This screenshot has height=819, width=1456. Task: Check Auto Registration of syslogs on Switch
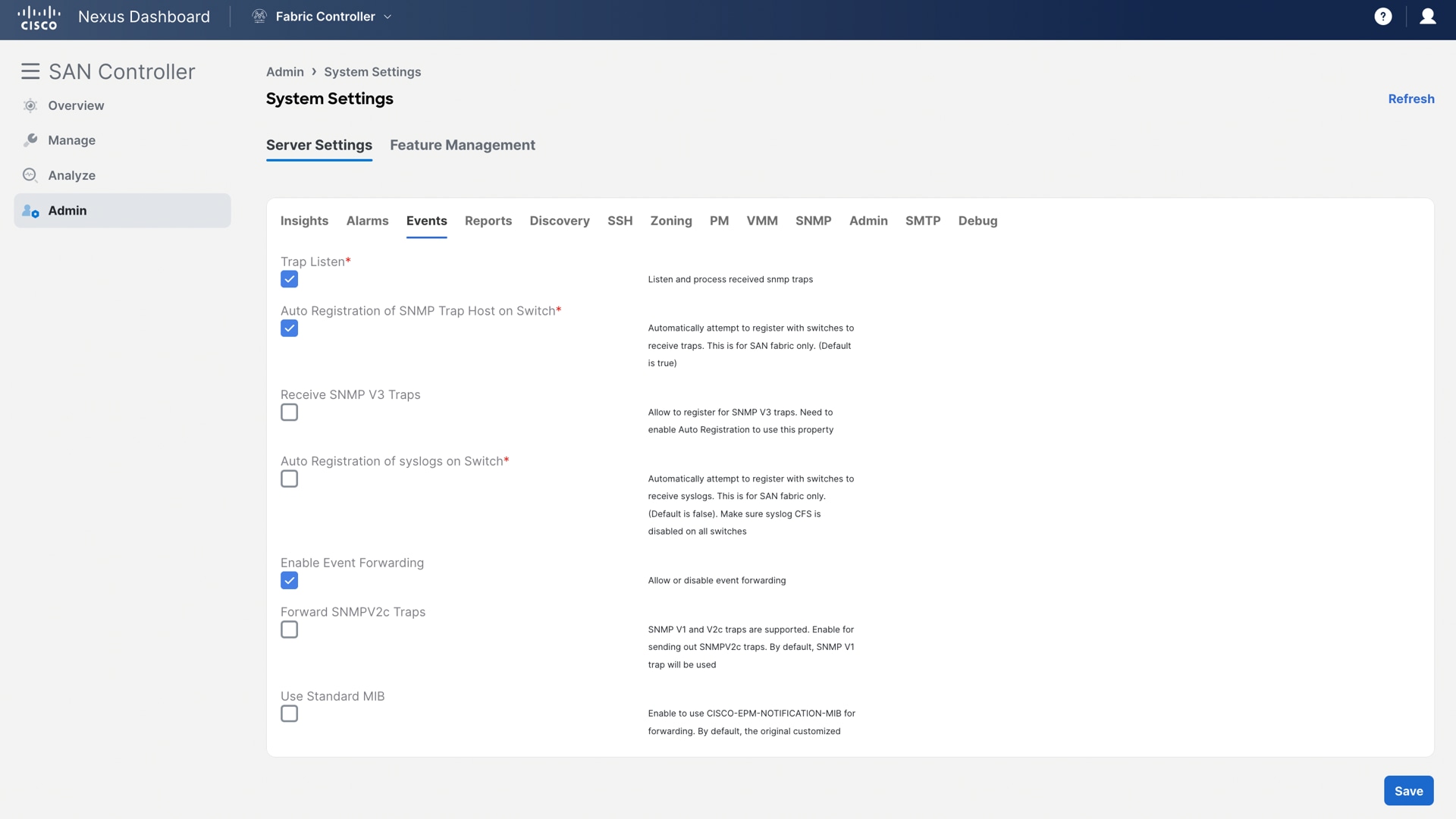[x=289, y=479]
